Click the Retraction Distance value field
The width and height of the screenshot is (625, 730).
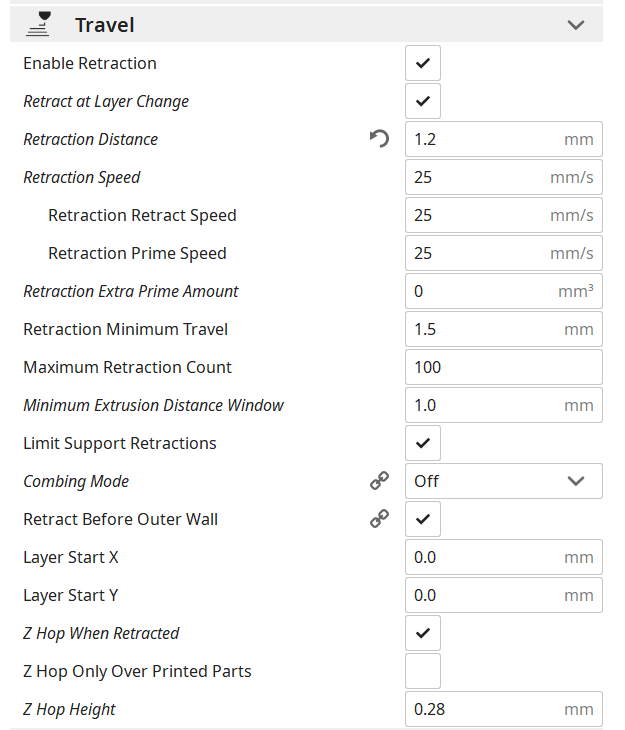tap(503, 139)
